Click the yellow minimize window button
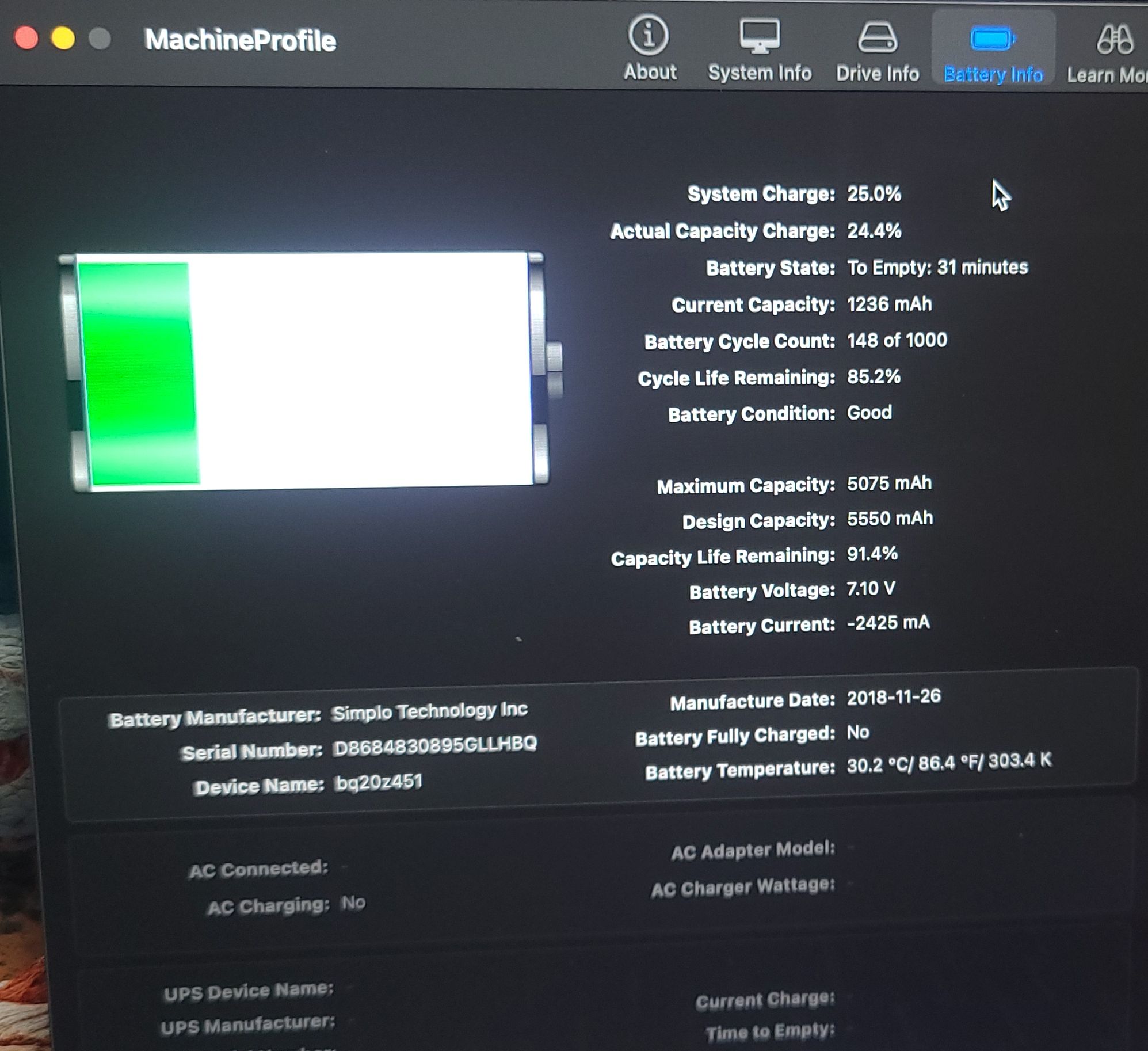 (63, 39)
